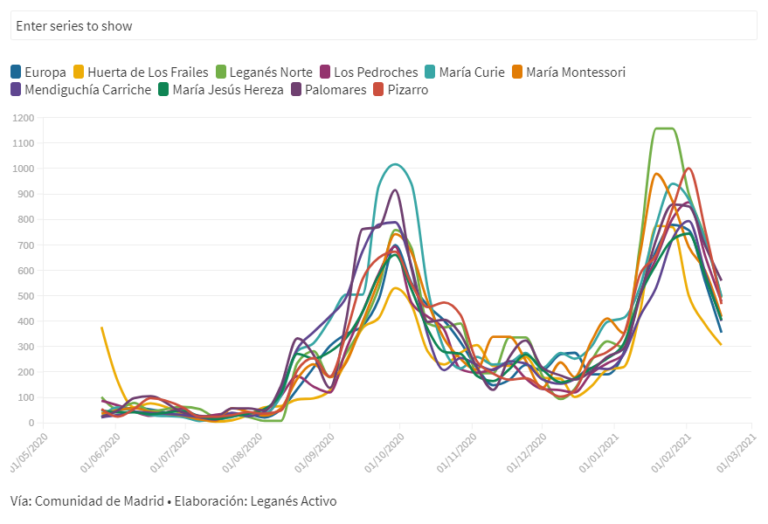The image size is (768, 524).
Task: Click the Mendiguchía Carriche purple legend swatch
Action: [16, 90]
